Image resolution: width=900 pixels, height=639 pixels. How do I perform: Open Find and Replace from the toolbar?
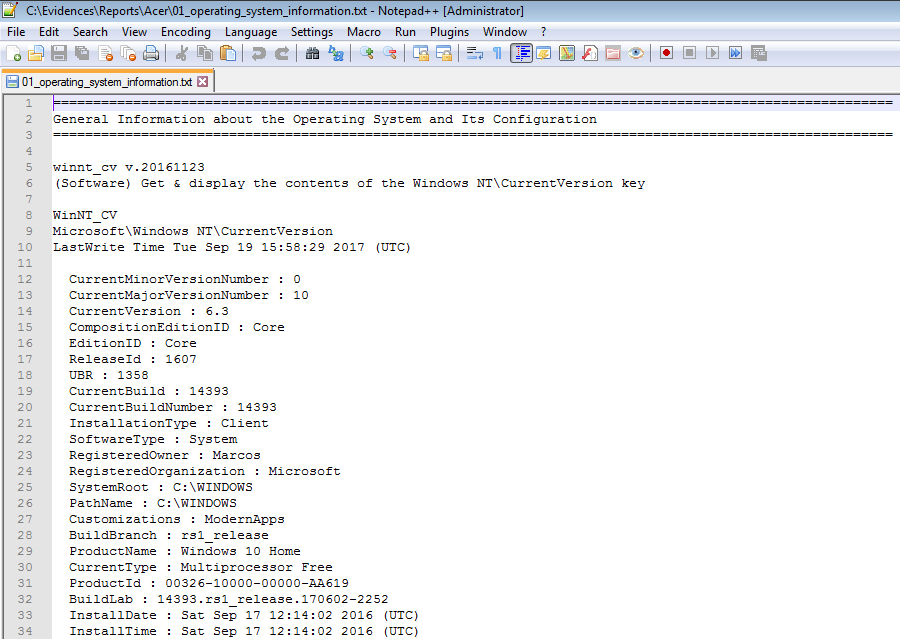(336, 53)
